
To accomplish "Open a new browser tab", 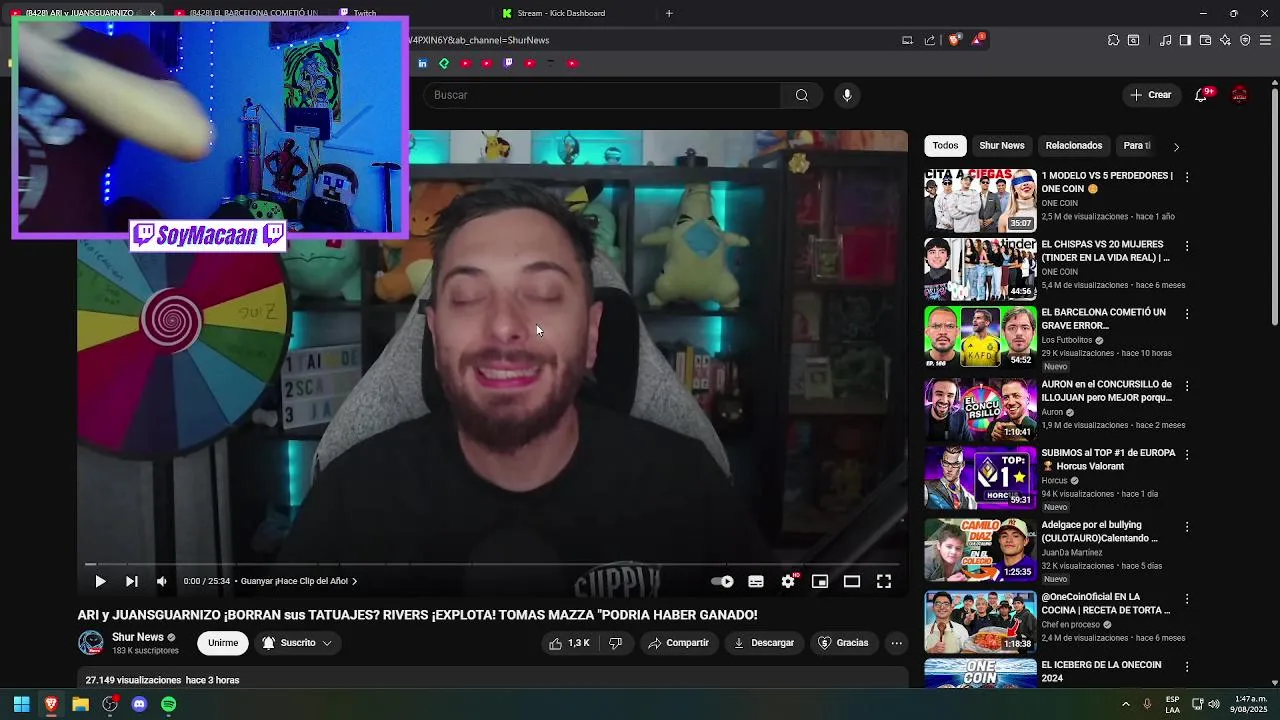I will click(x=669, y=13).
